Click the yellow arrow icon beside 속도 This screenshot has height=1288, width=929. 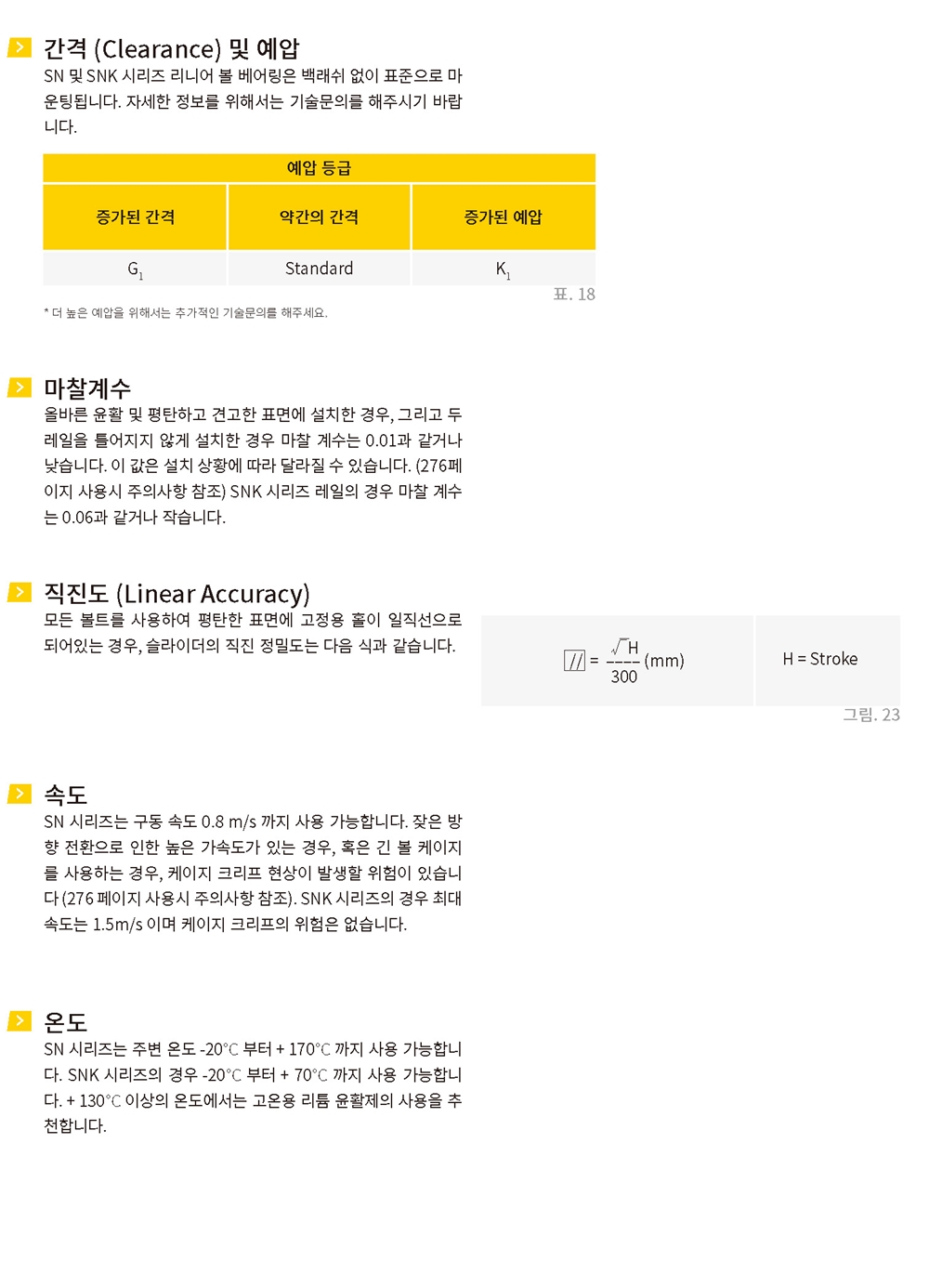tap(20, 794)
